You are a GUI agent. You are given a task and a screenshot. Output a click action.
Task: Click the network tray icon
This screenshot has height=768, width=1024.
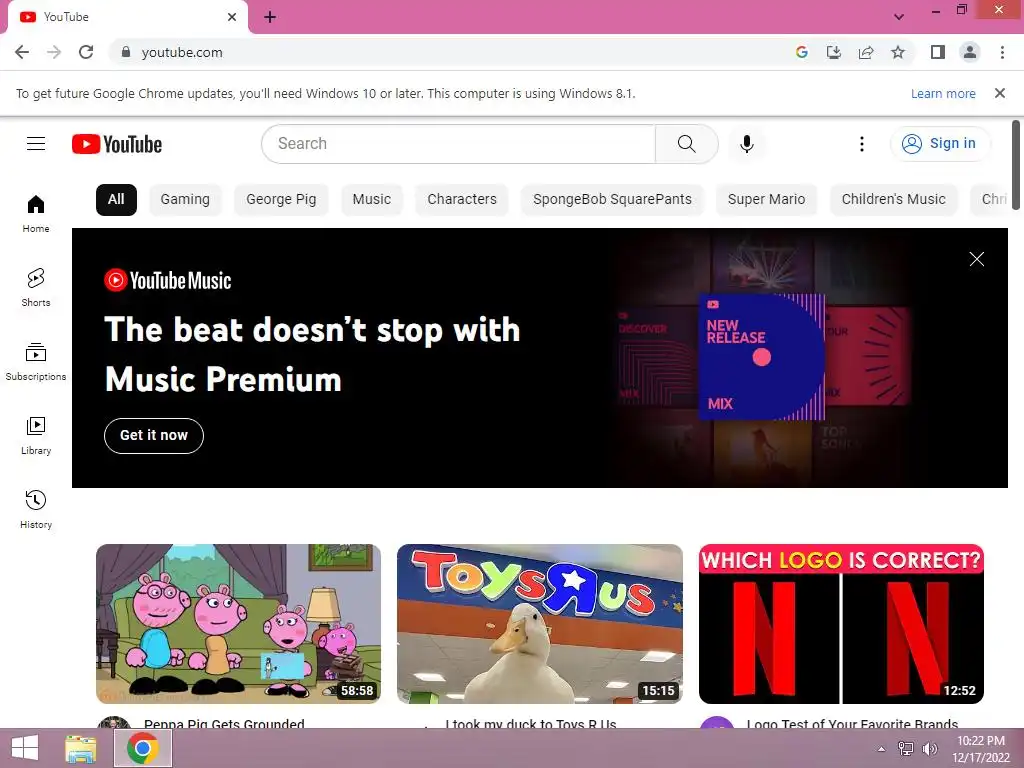(906, 749)
